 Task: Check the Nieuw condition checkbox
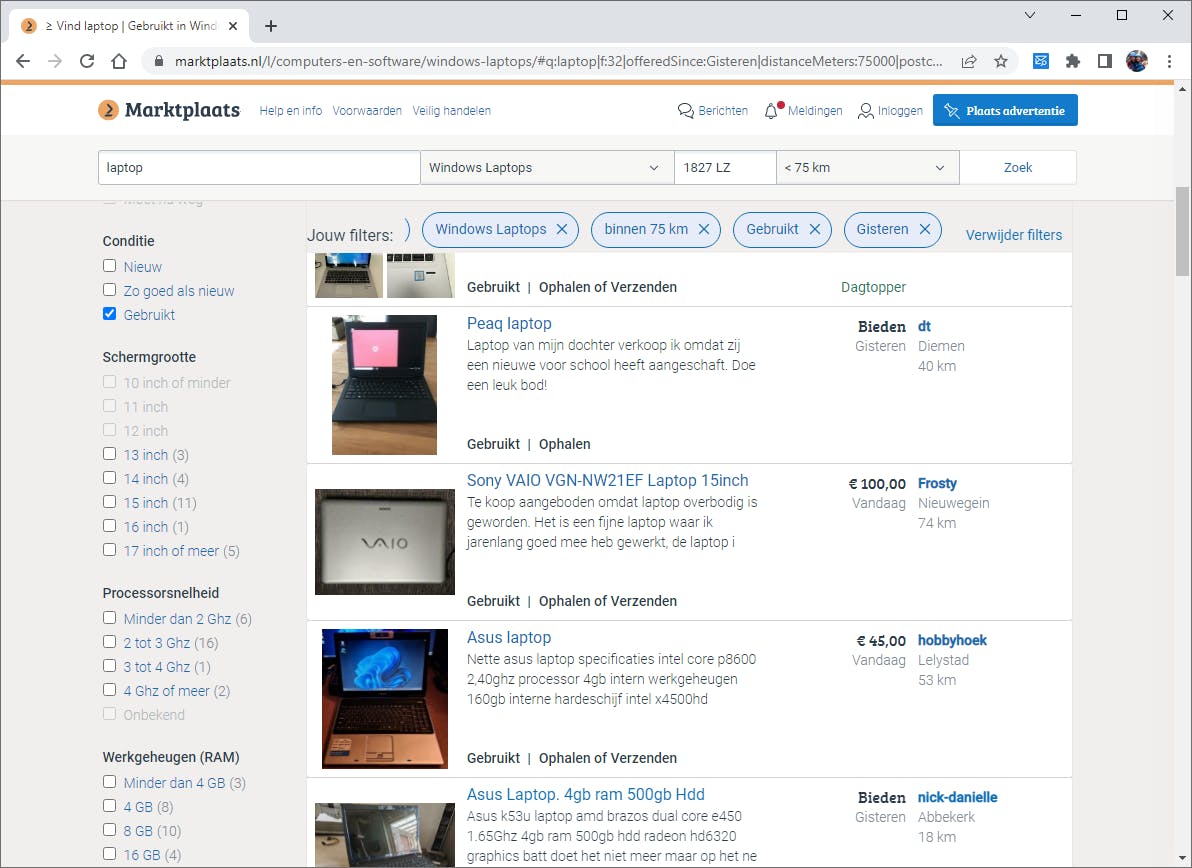tap(109, 266)
